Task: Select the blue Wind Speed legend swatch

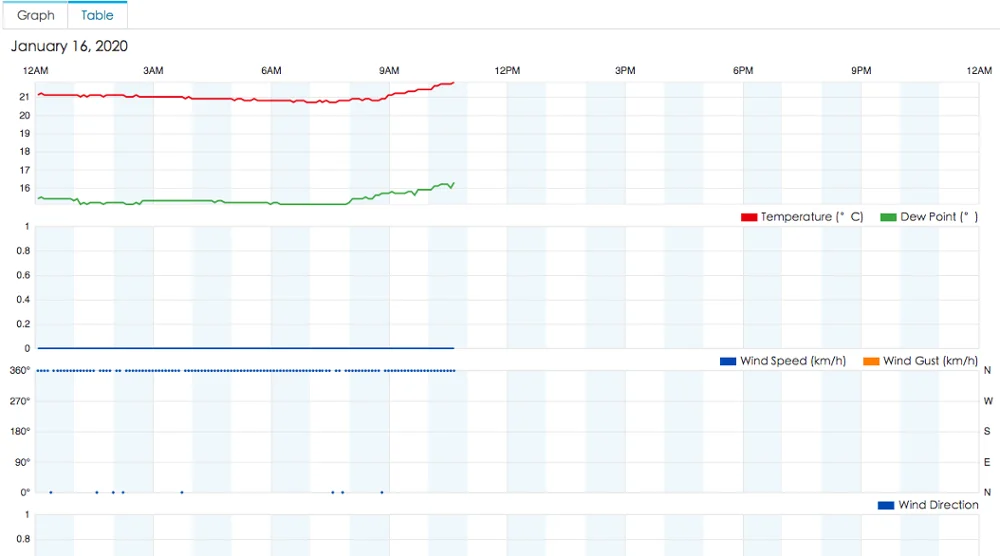Action: [727, 361]
